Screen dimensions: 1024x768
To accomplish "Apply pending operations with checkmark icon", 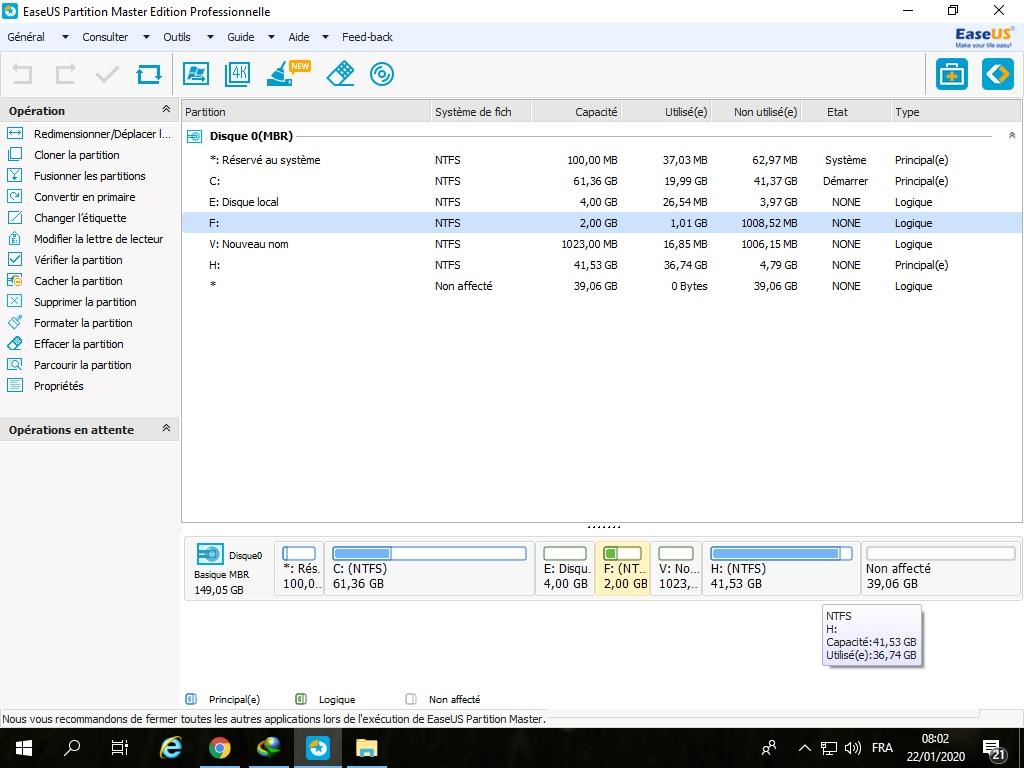I will [107, 74].
